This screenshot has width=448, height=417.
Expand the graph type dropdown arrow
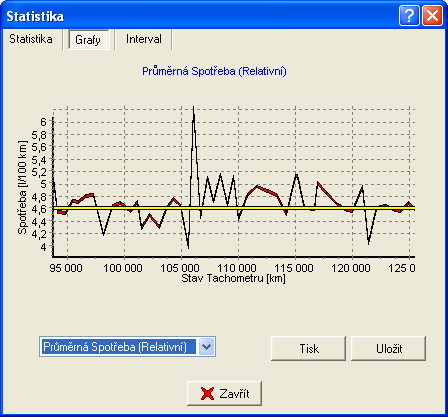coord(207,347)
